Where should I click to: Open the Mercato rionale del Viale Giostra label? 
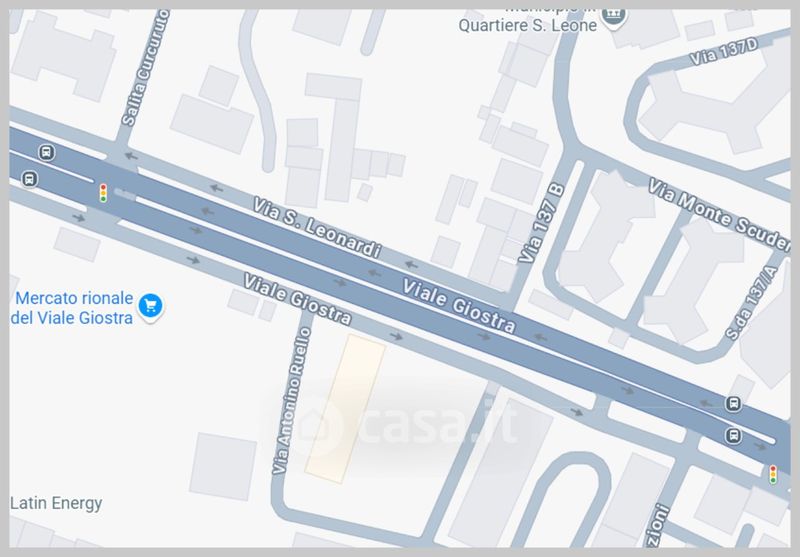[72, 308]
